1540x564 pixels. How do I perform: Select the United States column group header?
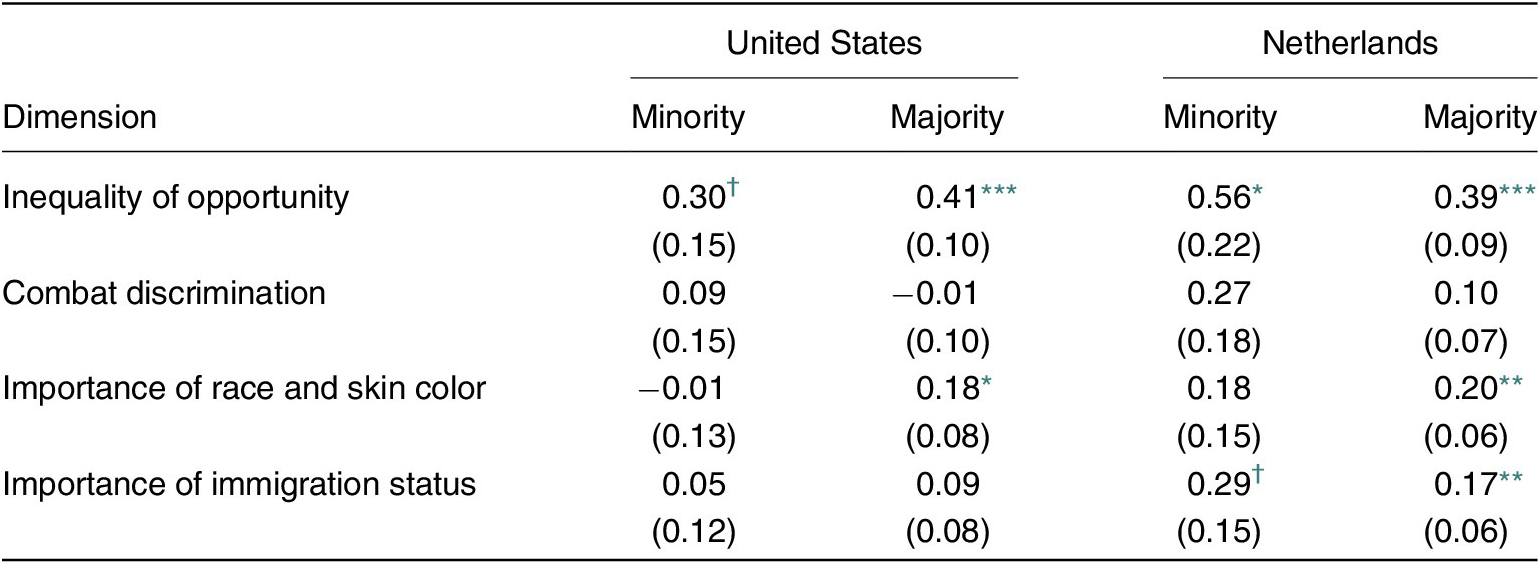click(824, 42)
